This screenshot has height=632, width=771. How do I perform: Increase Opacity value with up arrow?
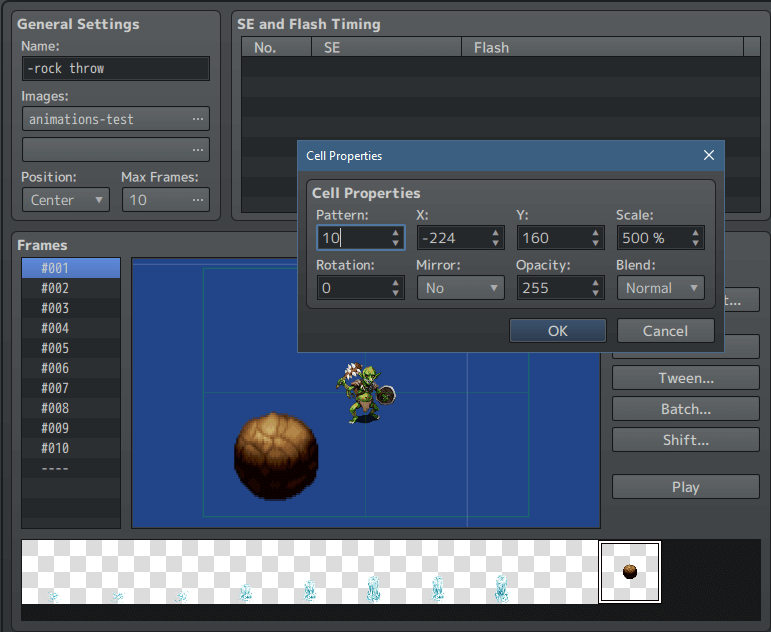595,283
